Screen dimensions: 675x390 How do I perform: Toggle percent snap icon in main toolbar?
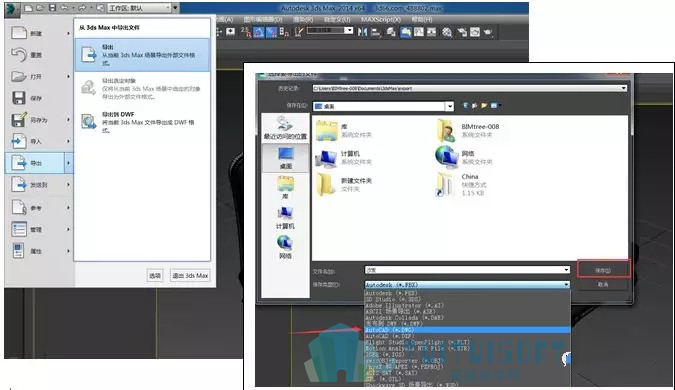[271, 32]
